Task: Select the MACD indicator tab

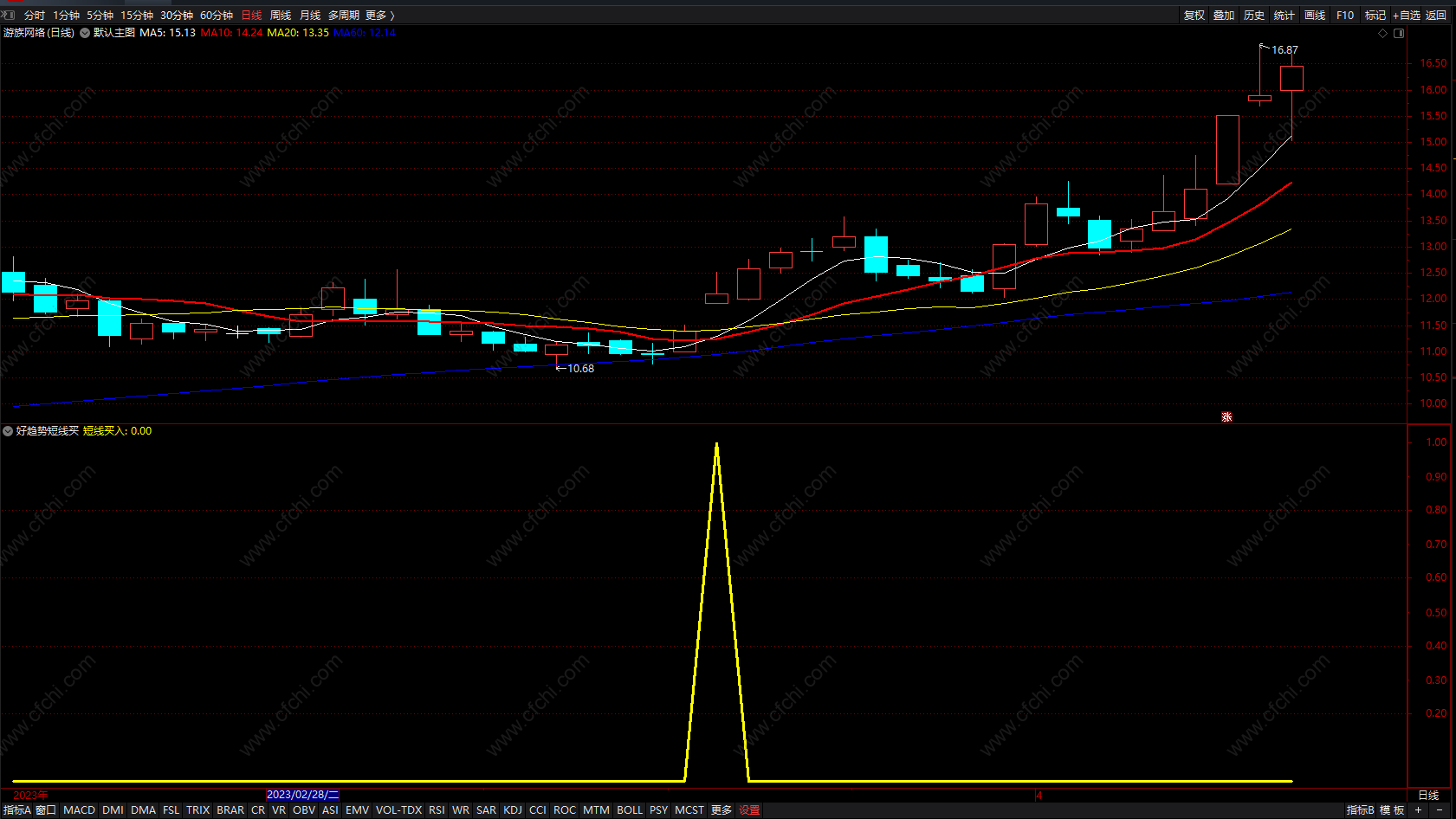Action: click(x=79, y=810)
